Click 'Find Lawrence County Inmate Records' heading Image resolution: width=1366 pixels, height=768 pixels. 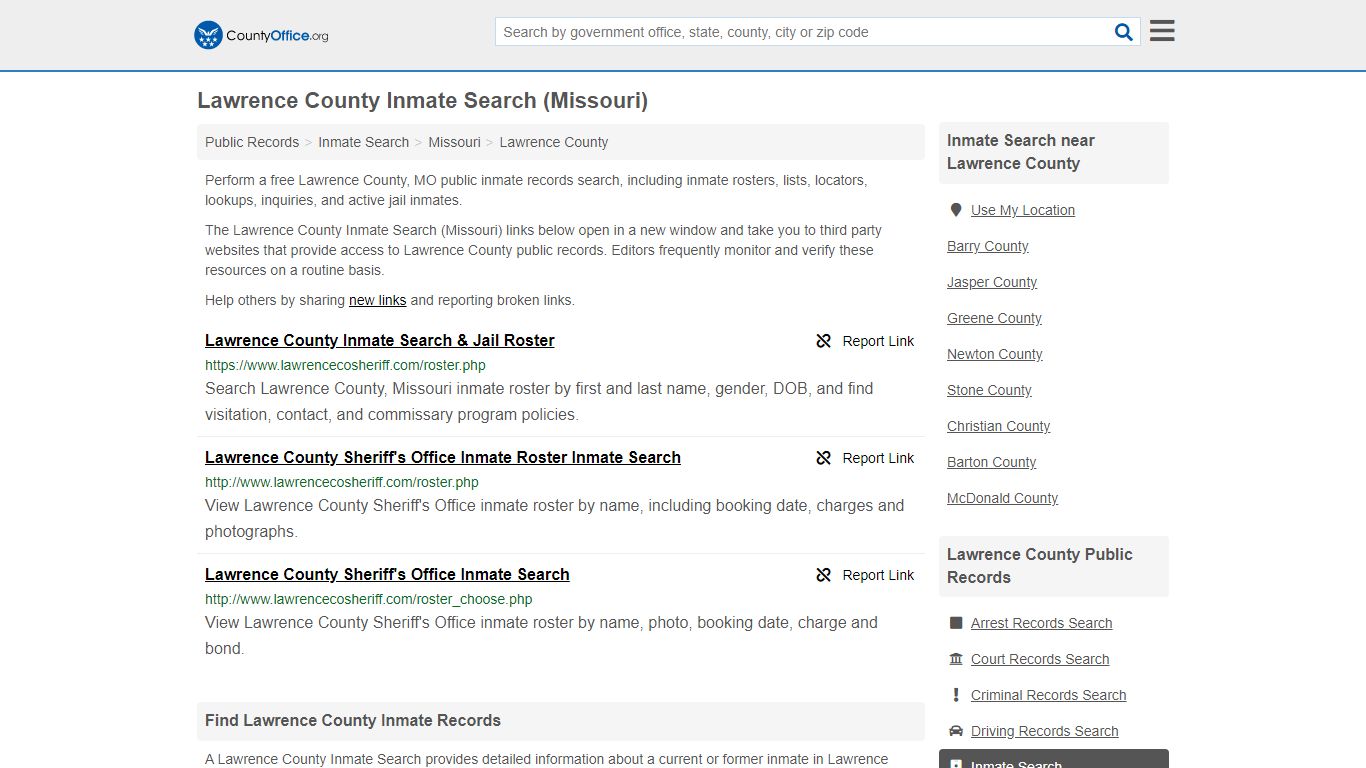point(353,720)
